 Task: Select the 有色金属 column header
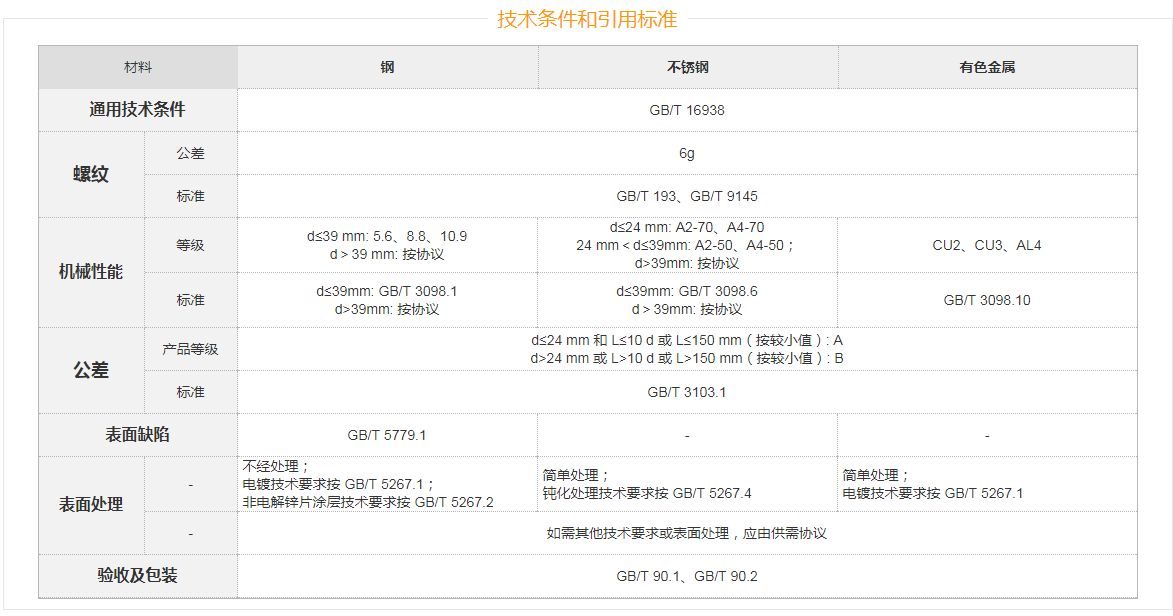987,67
